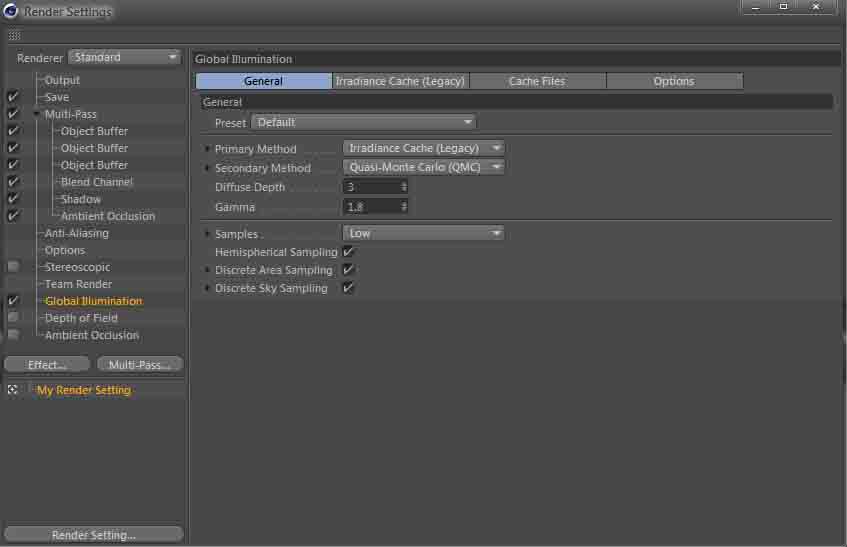
Task: Select Global Illumination in the tree
Action: 93,301
